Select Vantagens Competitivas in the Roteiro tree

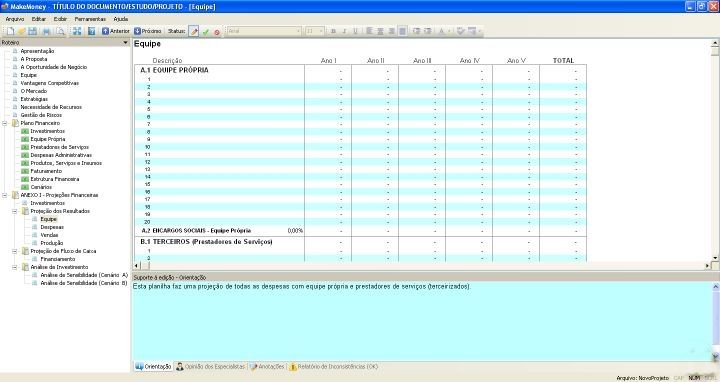[50, 83]
